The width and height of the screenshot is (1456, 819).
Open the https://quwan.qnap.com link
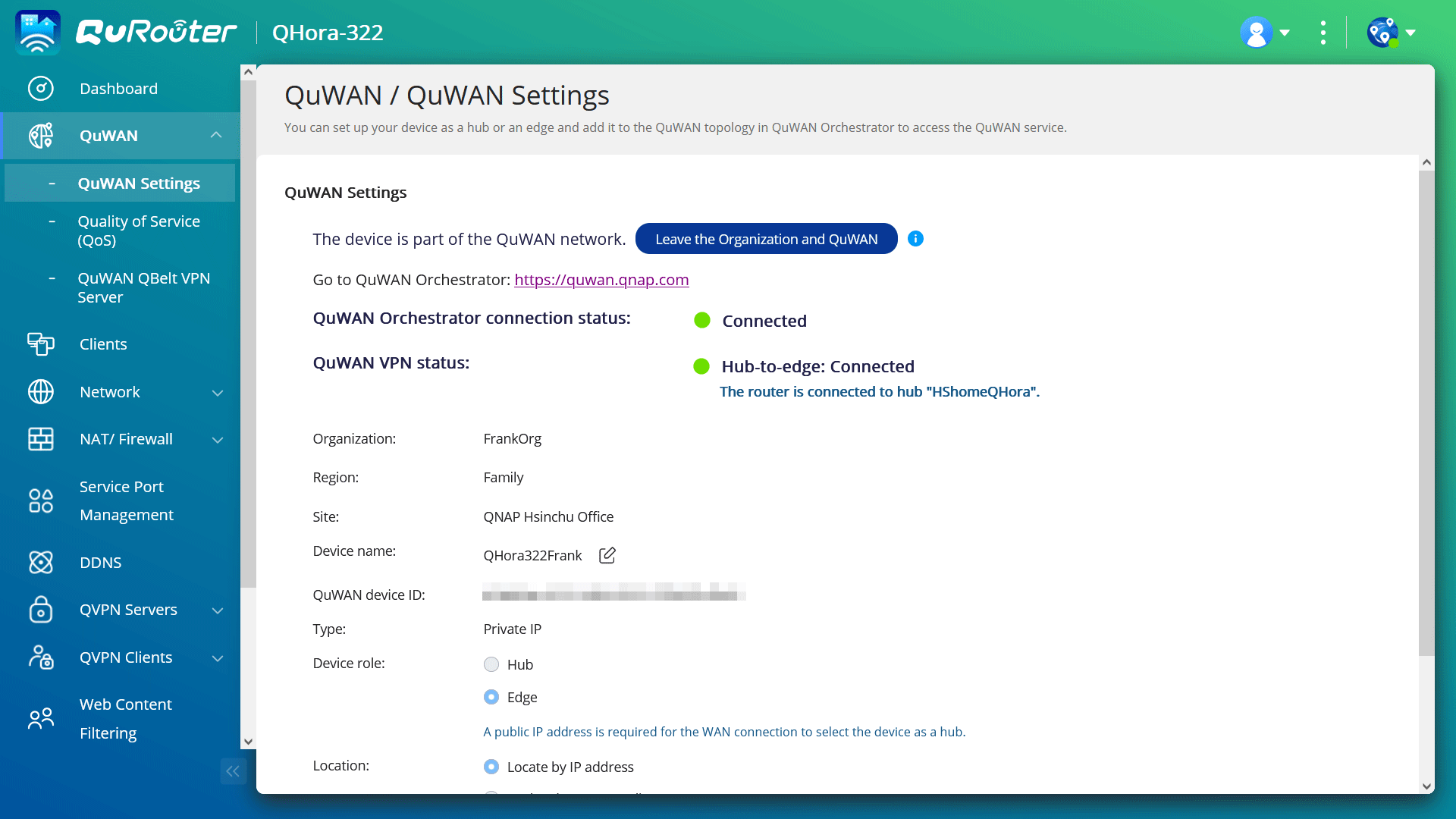point(601,280)
